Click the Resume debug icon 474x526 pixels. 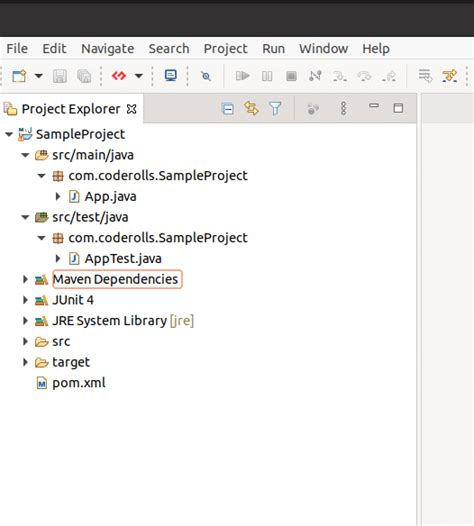tap(242, 76)
